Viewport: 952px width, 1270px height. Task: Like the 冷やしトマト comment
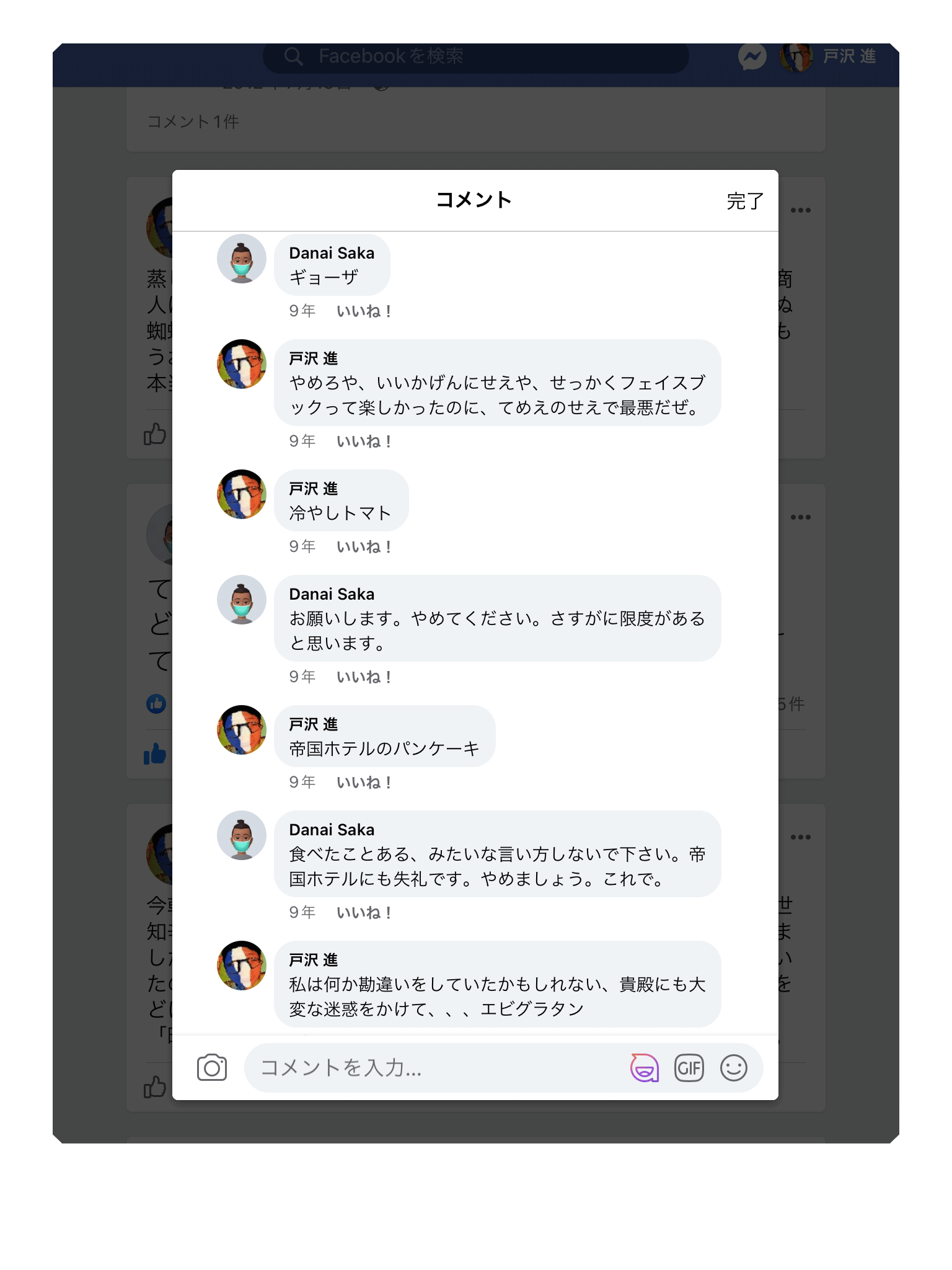[364, 546]
